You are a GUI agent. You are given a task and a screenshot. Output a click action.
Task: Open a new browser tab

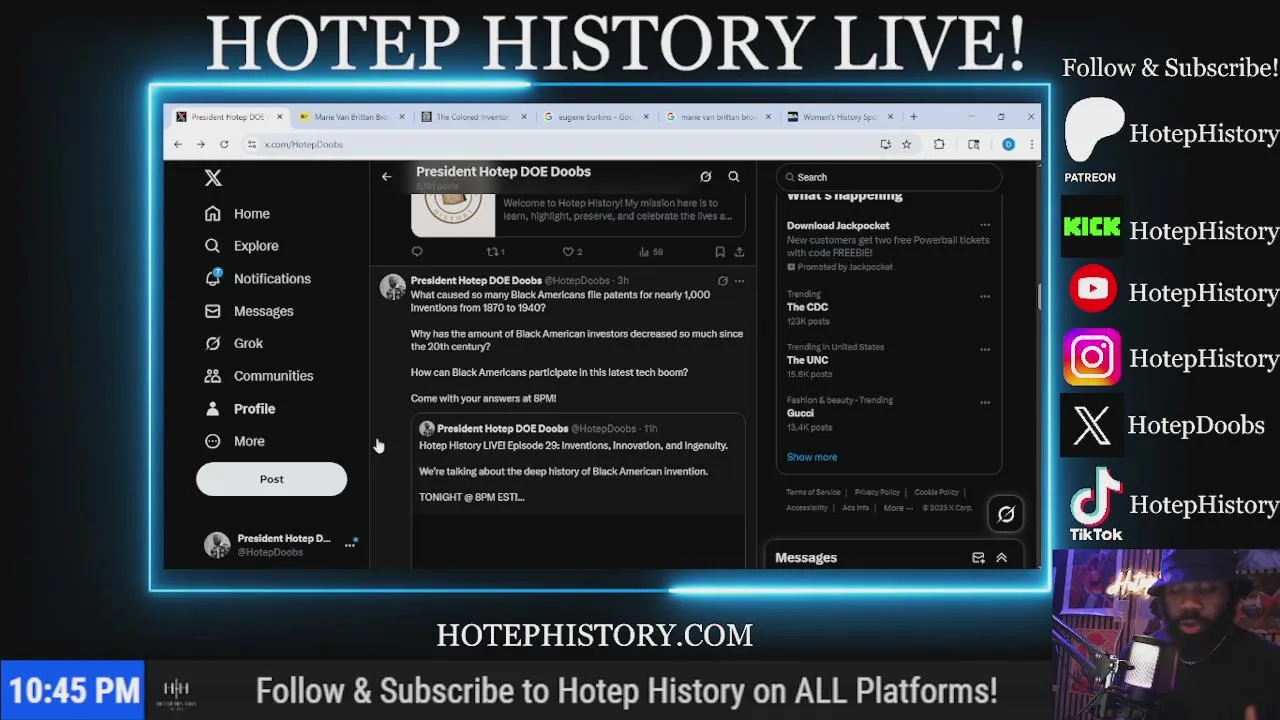click(x=913, y=117)
